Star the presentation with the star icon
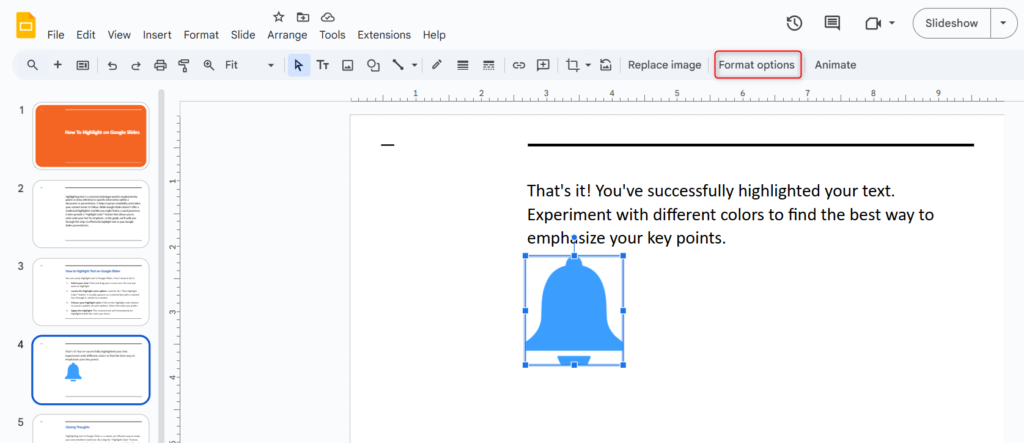This screenshot has width=1024, height=443. click(278, 17)
